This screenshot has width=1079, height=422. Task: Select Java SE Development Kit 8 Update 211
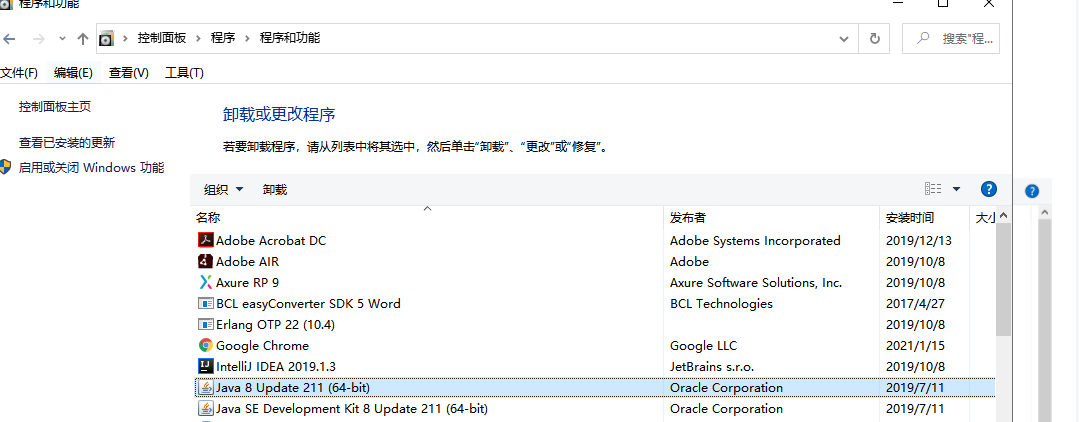click(595, 408)
